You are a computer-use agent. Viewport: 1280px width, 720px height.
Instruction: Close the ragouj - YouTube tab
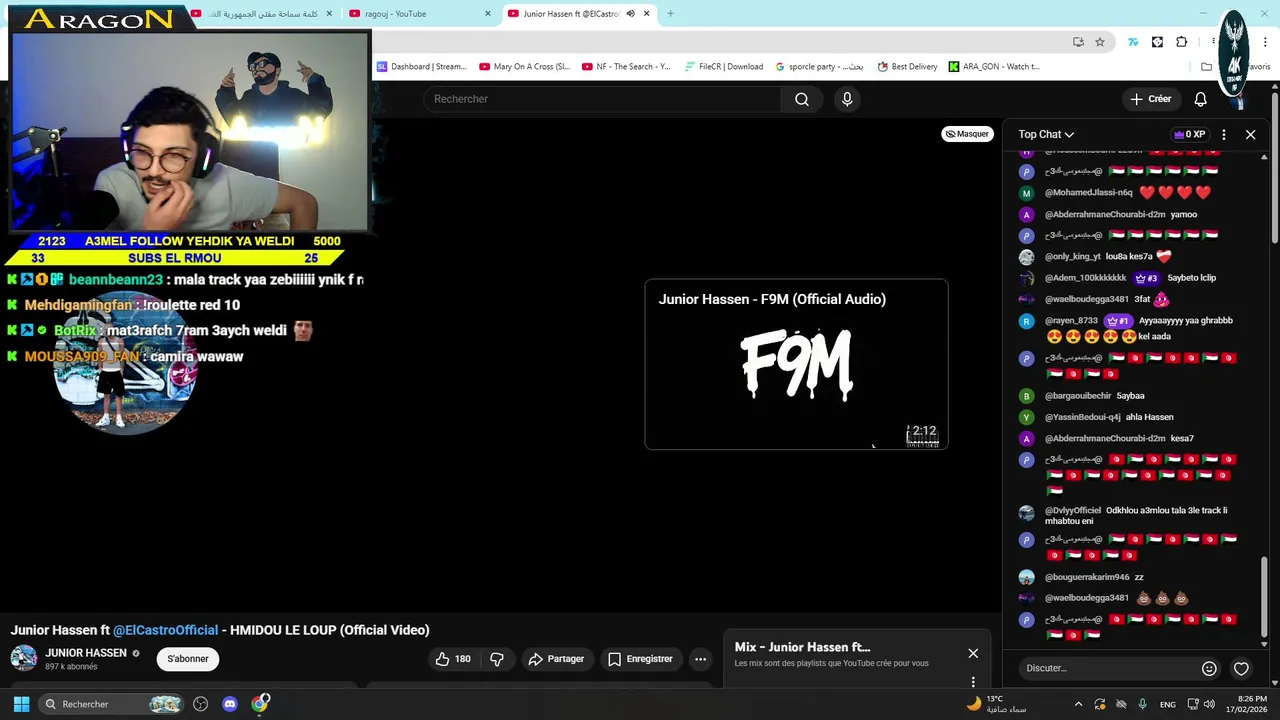[x=488, y=14]
